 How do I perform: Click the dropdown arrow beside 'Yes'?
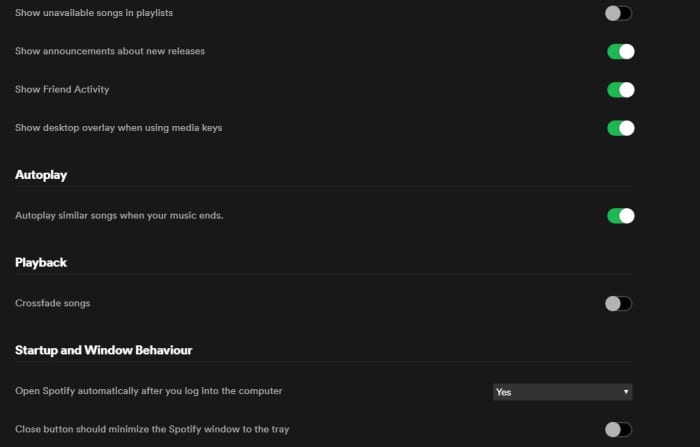625,392
